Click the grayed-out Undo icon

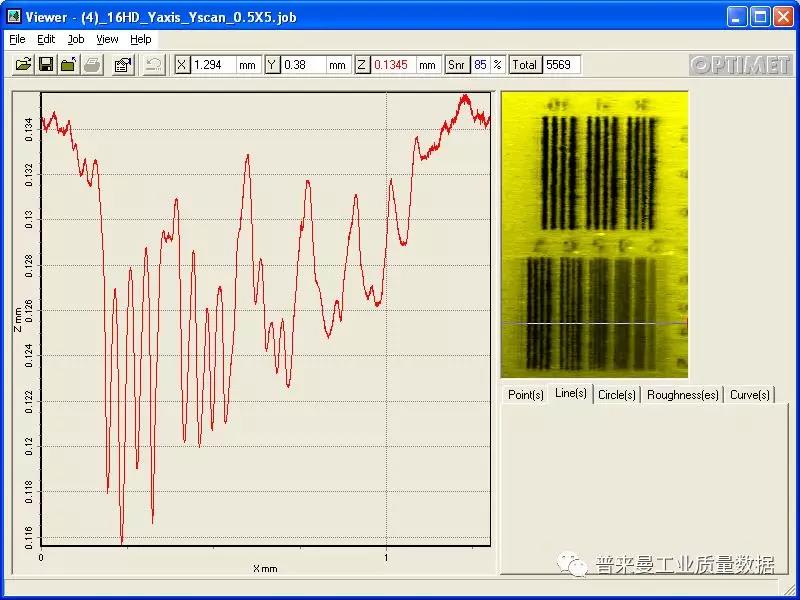point(154,65)
